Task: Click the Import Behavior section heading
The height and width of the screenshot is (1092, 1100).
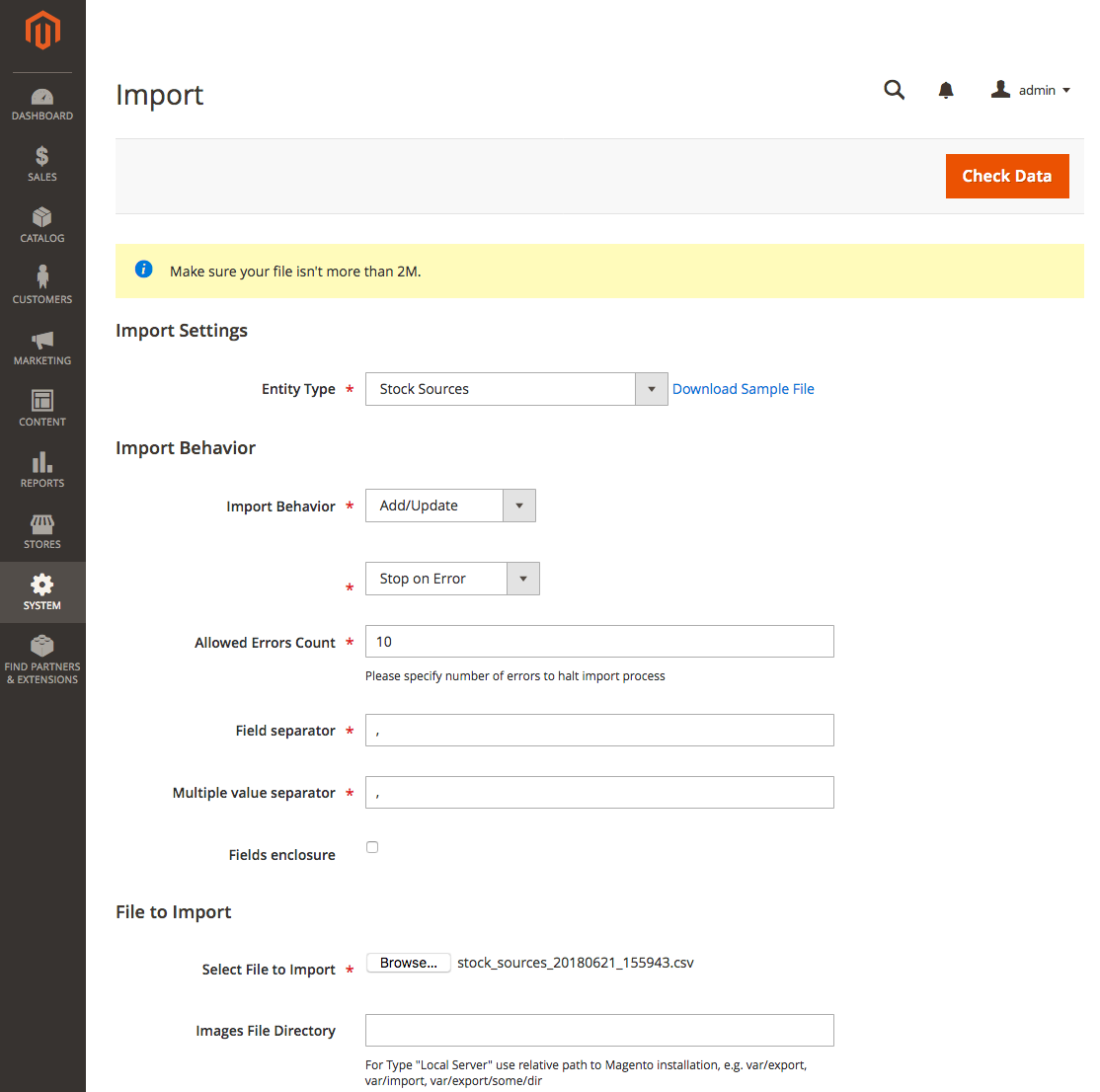Action: 186,447
